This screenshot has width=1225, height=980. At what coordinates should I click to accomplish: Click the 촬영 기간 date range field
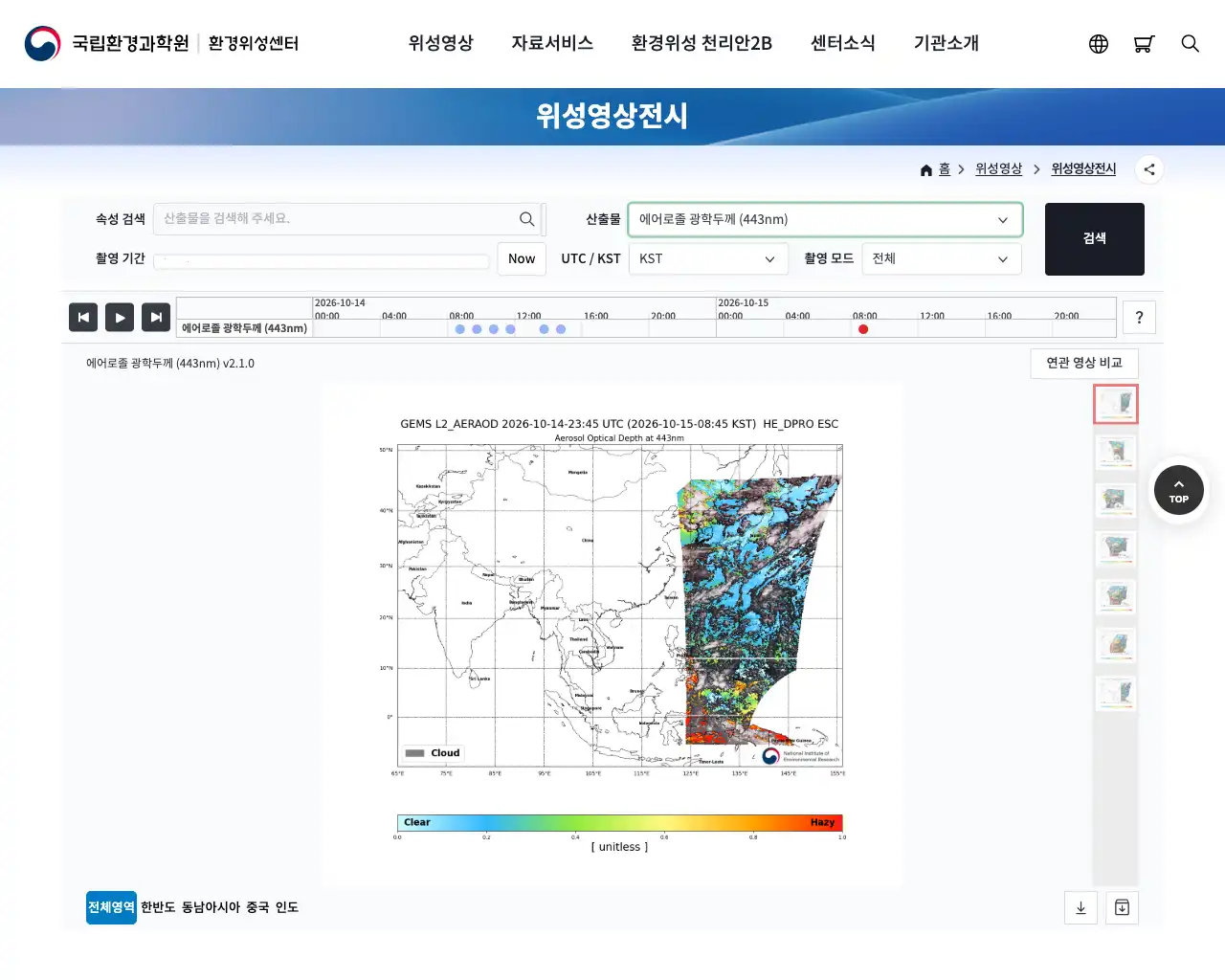click(322, 260)
